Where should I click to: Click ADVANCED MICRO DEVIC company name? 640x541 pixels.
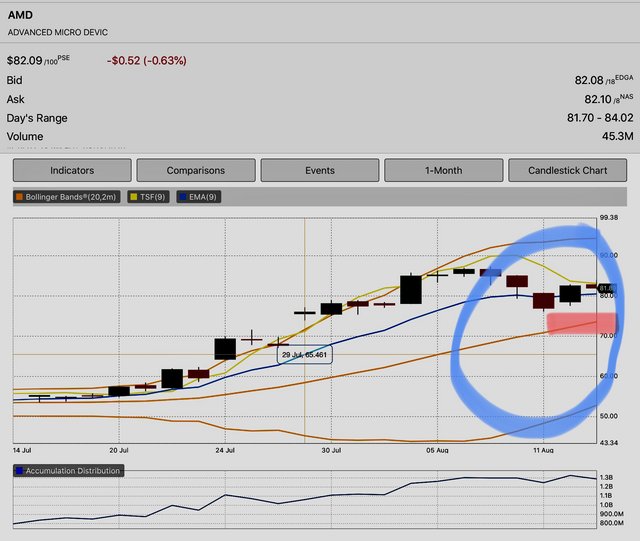point(58,32)
